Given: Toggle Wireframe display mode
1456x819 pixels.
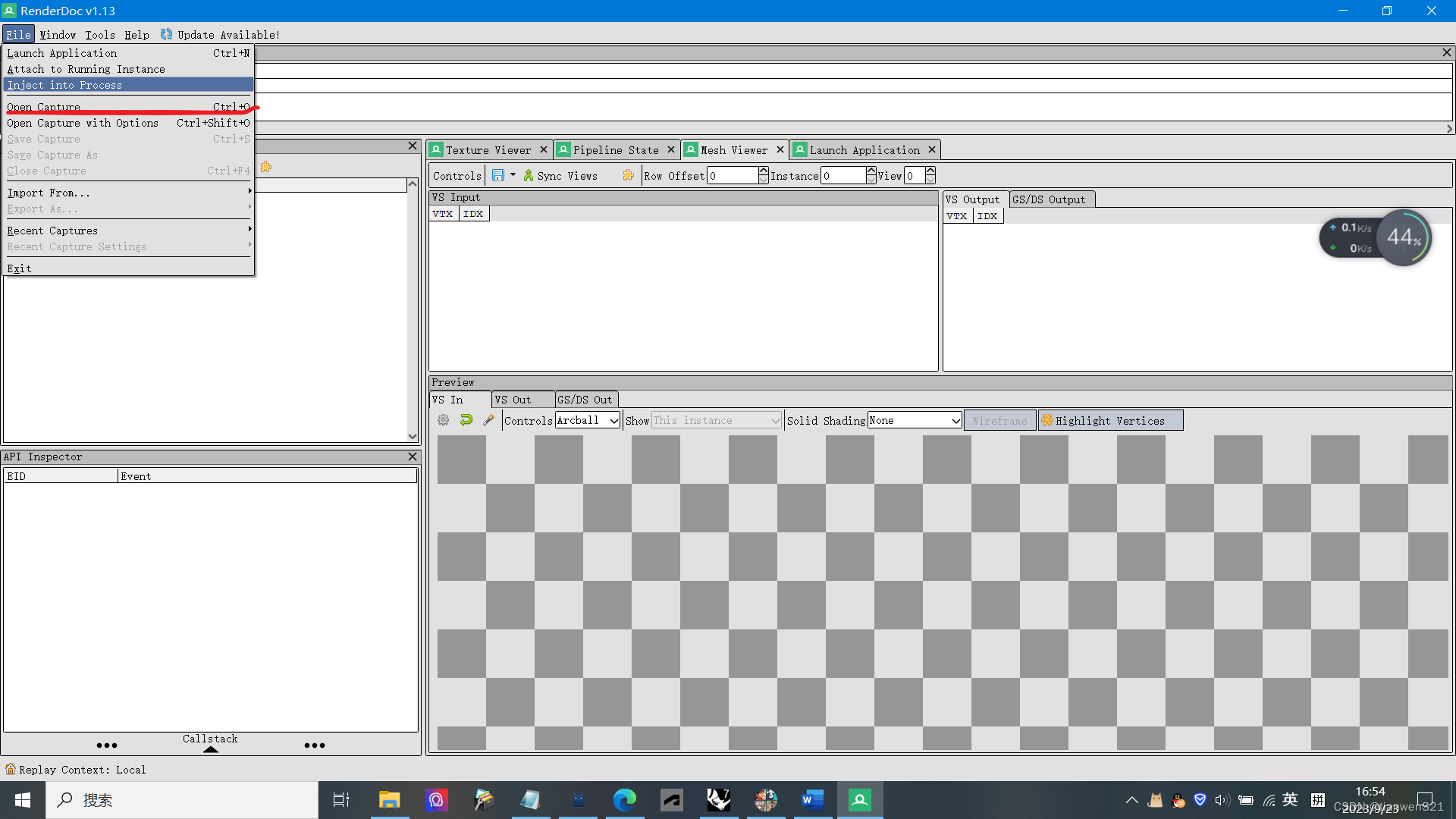Looking at the screenshot, I should 999,420.
